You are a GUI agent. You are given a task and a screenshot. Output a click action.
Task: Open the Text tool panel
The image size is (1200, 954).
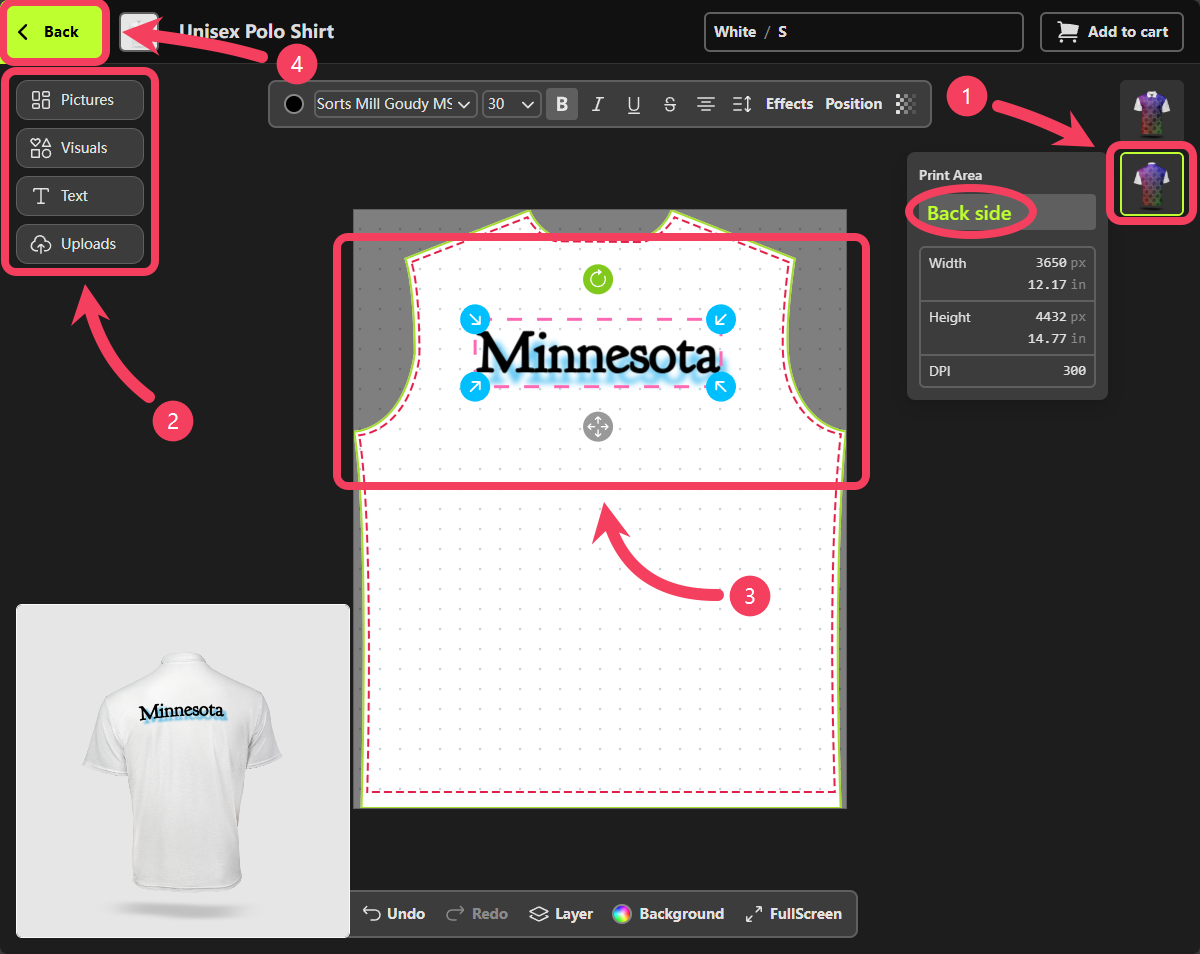pyautogui.click(x=80, y=196)
